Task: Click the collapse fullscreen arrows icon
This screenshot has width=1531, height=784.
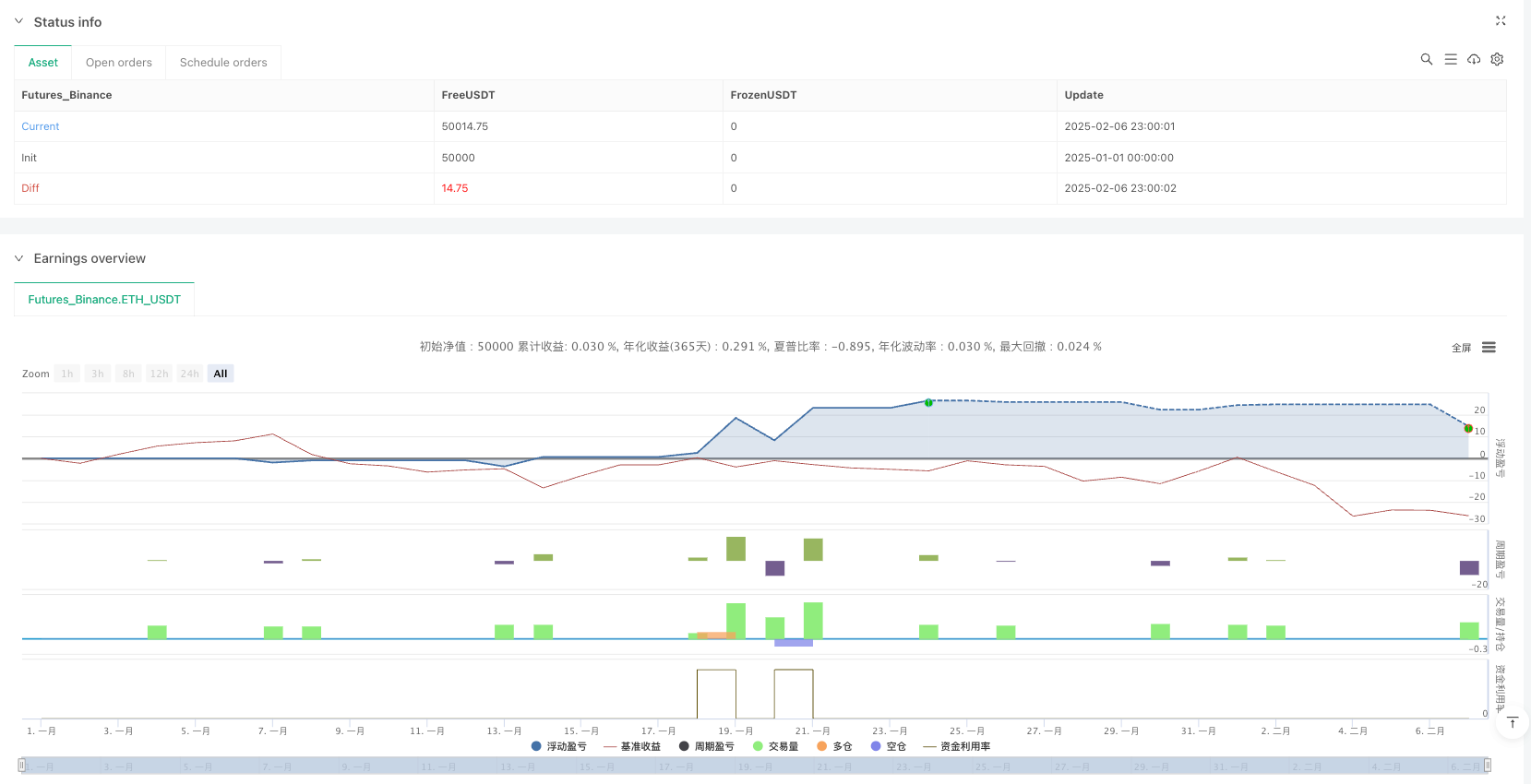Action: (x=1501, y=21)
